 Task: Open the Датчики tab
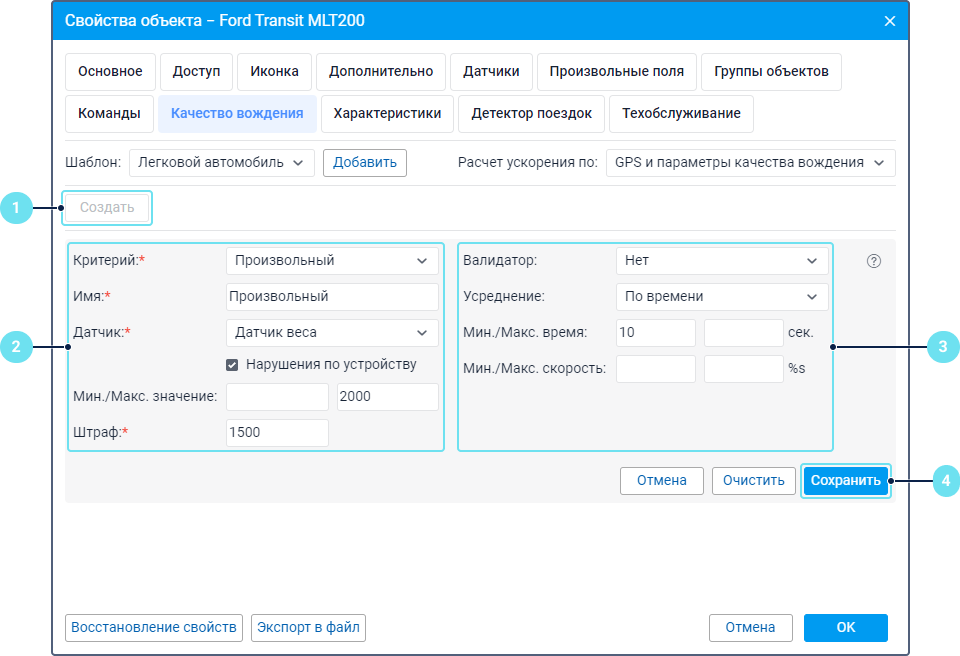[x=491, y=72]
